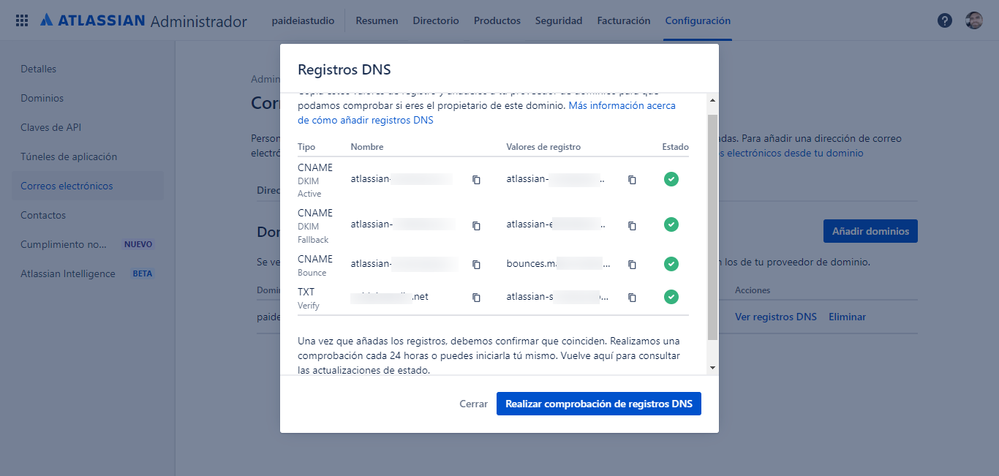Click the Añadir dominios button
The height and width of the screenshot is (476, 999).
coord(870,231)
